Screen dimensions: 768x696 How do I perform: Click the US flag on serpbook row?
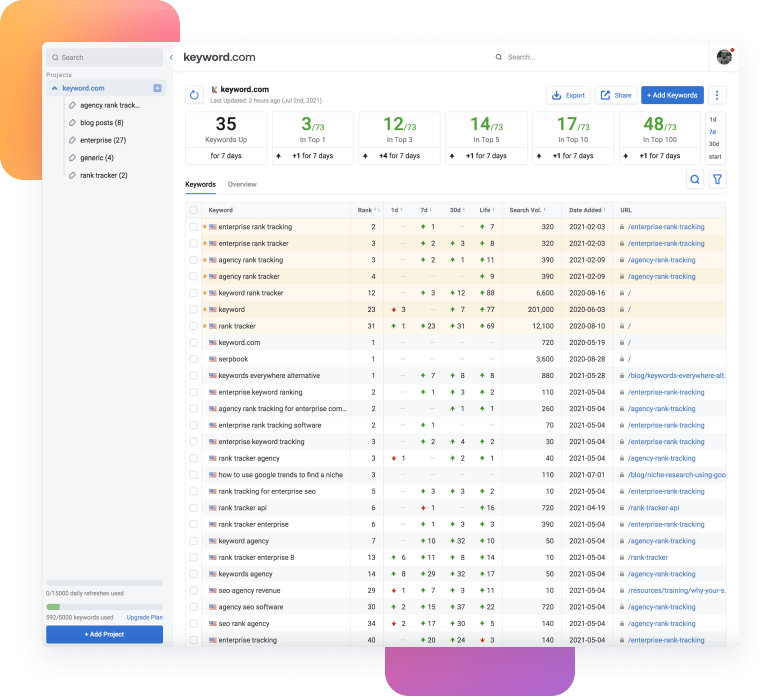(213, 359)
